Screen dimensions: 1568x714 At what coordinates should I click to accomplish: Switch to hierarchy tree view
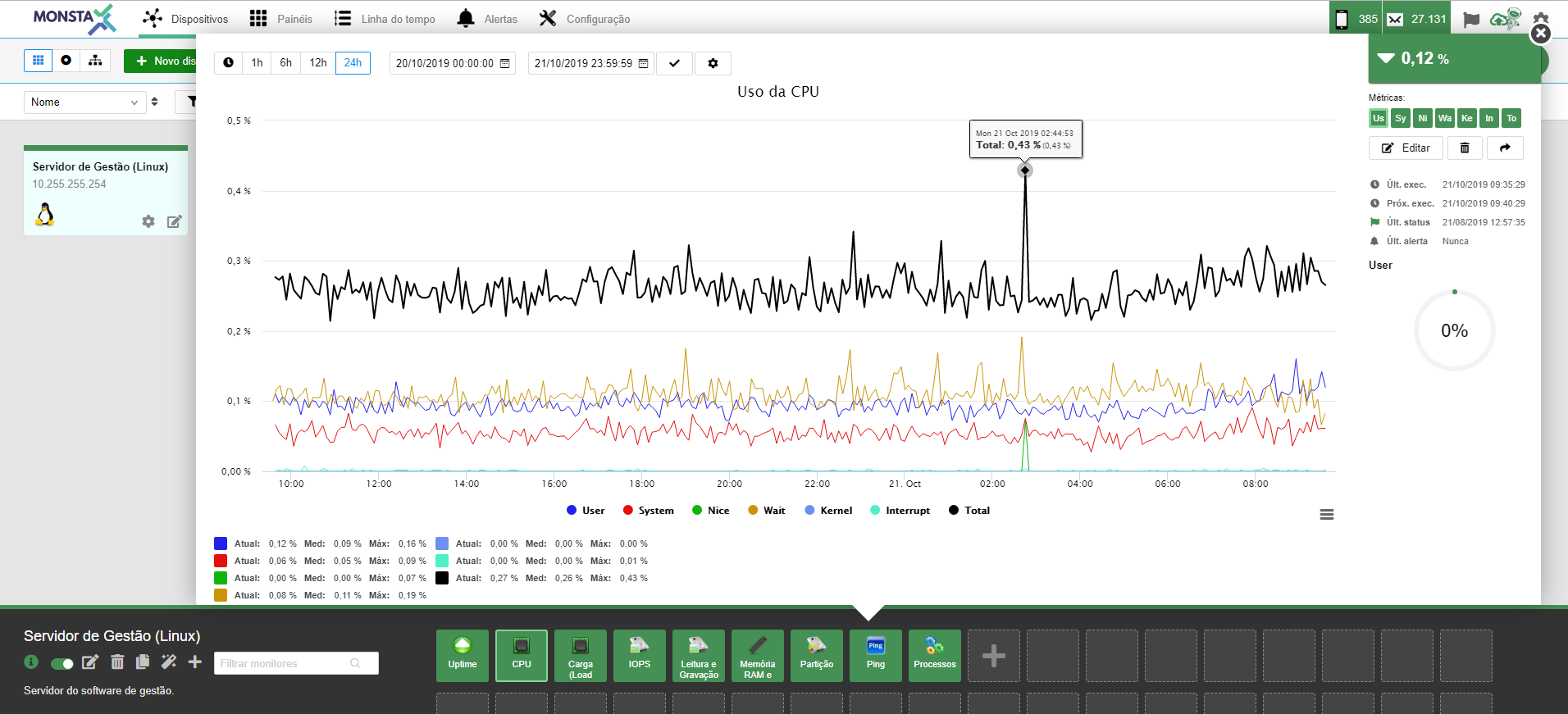click(x=95, y=61)
